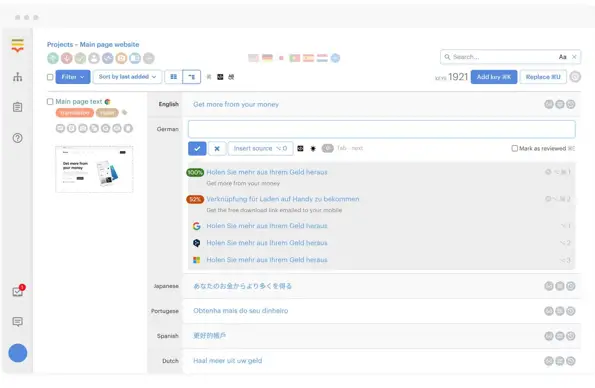This screenshot has width=595, height=388.
Task: Select the German flag in the language bar
Action: (x=267, y=58)
